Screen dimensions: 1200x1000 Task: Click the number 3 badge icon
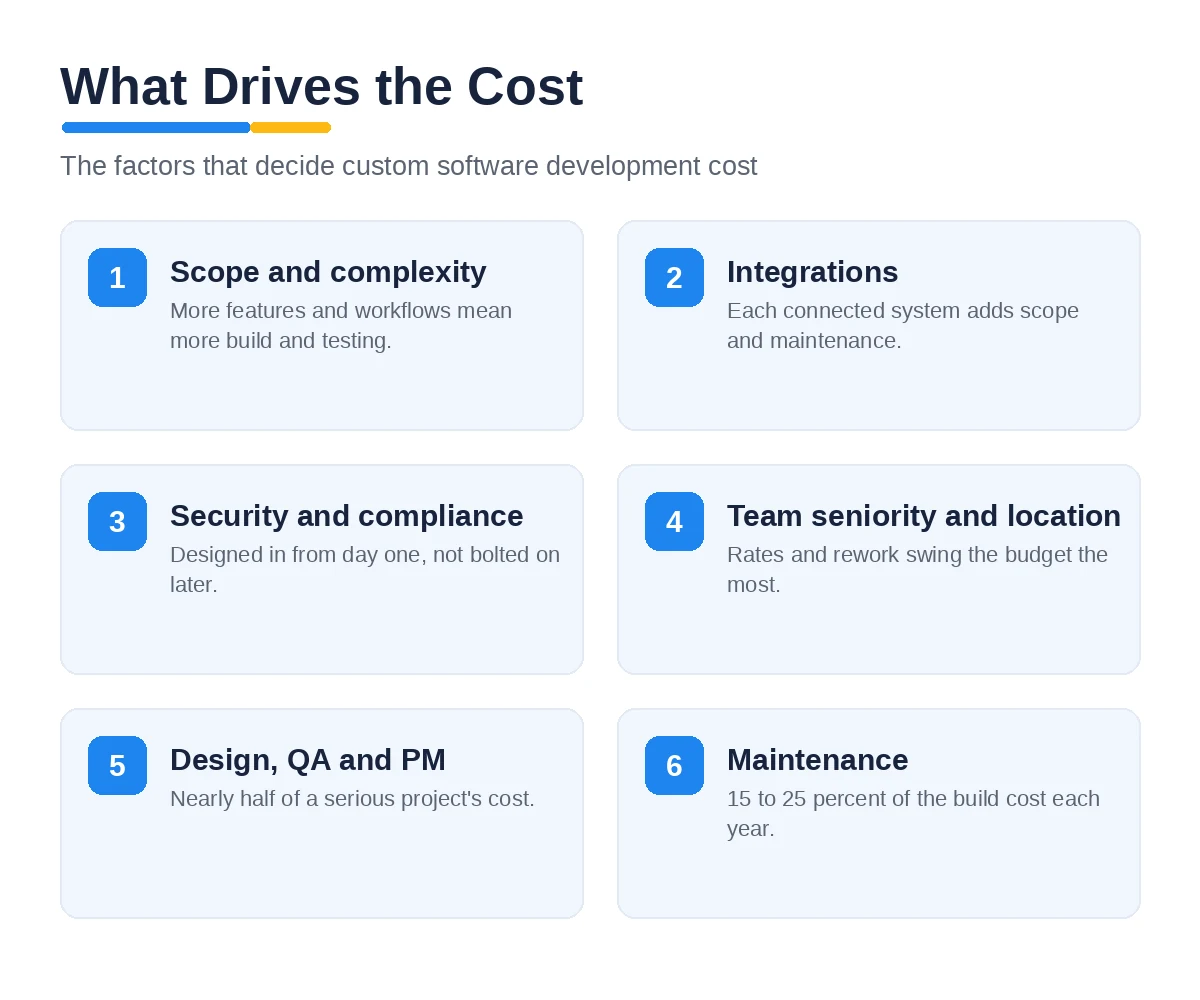(117, 521)
